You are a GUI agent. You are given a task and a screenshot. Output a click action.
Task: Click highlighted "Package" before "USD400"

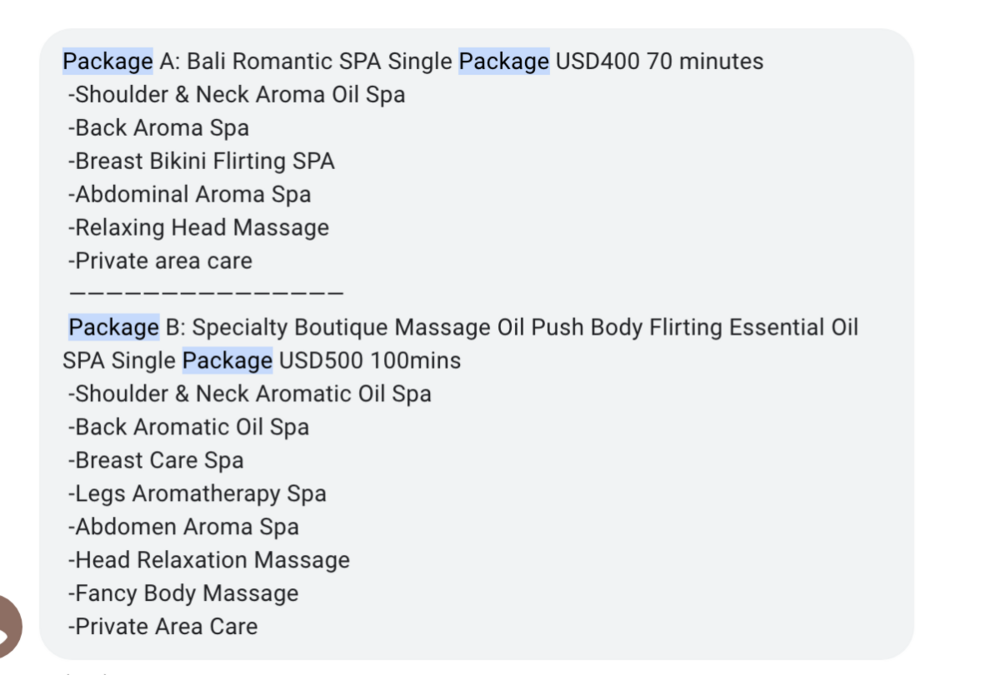[x=503, y=62]
